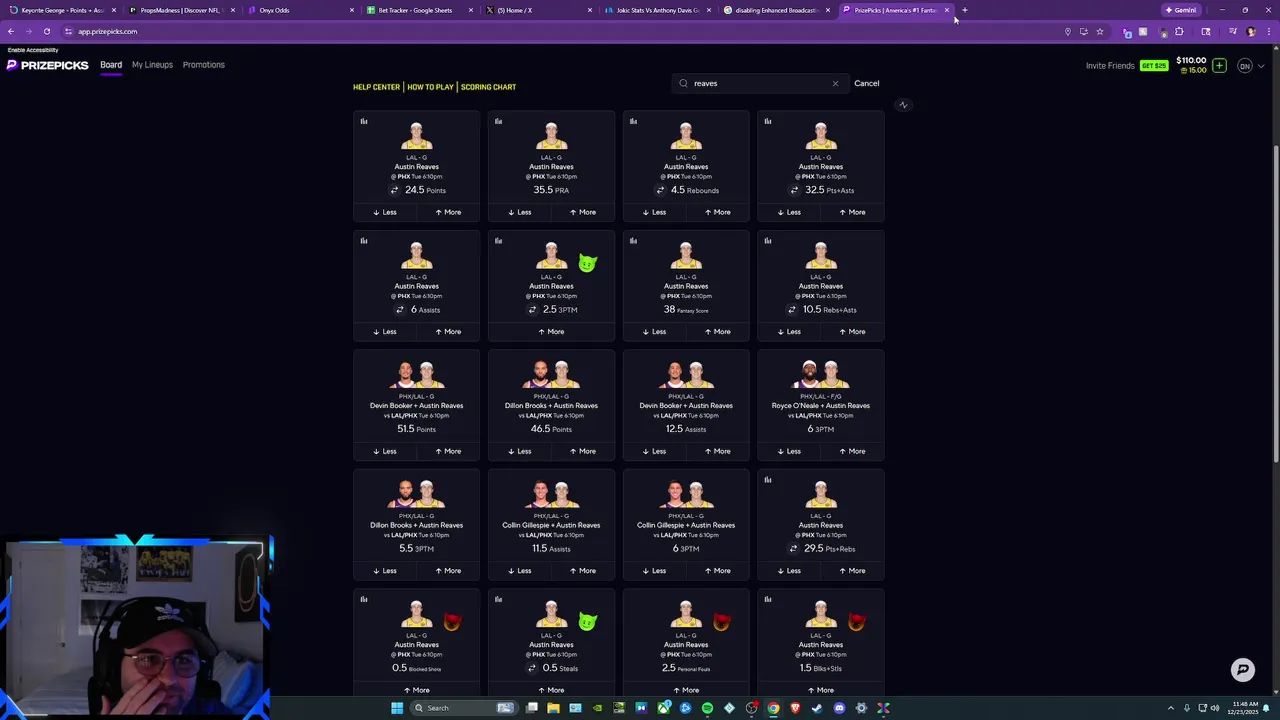Swap the line on the 6 Assists card
Screen dimensions: 1280x720
399,310
